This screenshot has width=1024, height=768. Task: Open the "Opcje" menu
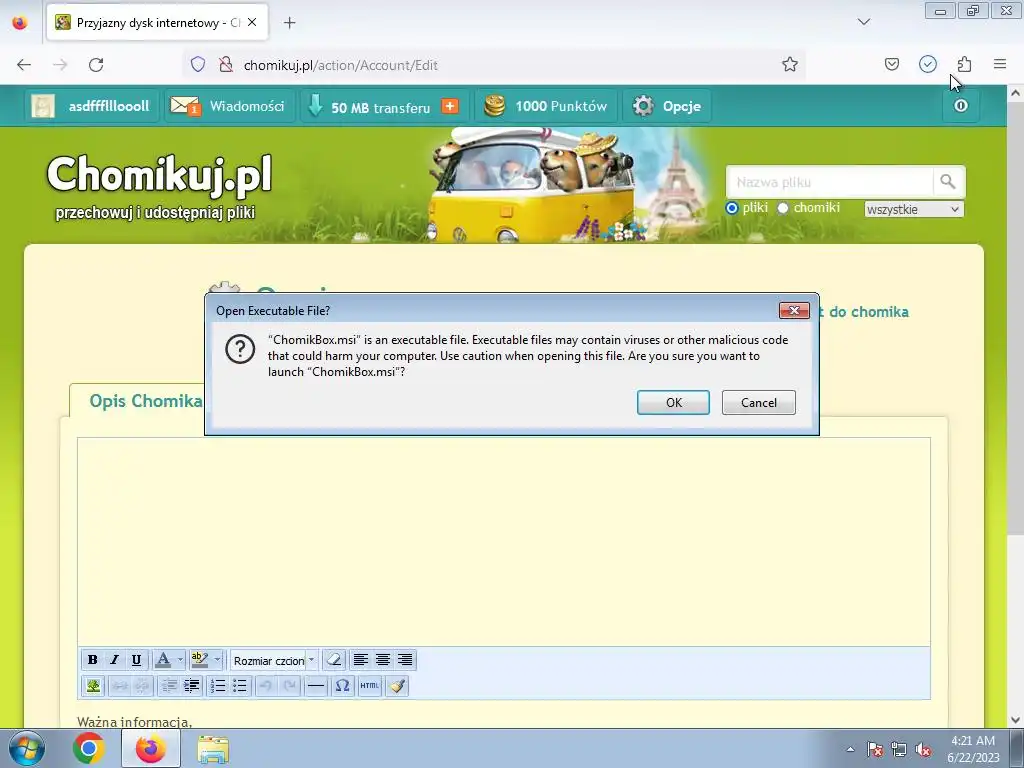(667, 106)
